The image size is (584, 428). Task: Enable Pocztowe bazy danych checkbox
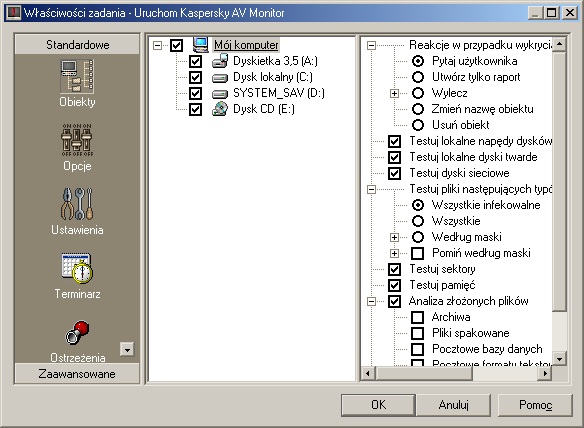click(418, 349)
